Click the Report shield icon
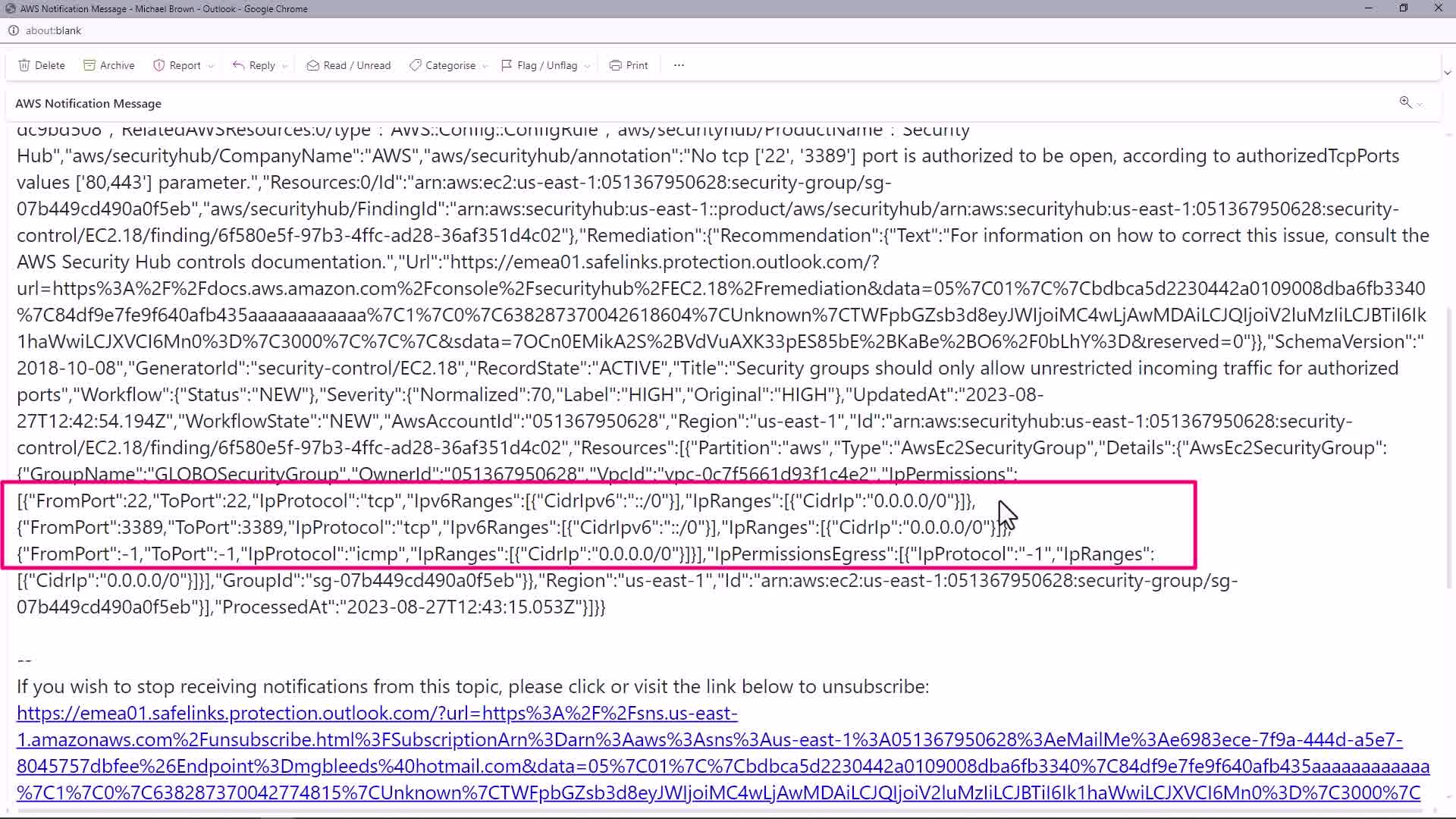This screenshot has width=1456, height=819. (159, 65)
